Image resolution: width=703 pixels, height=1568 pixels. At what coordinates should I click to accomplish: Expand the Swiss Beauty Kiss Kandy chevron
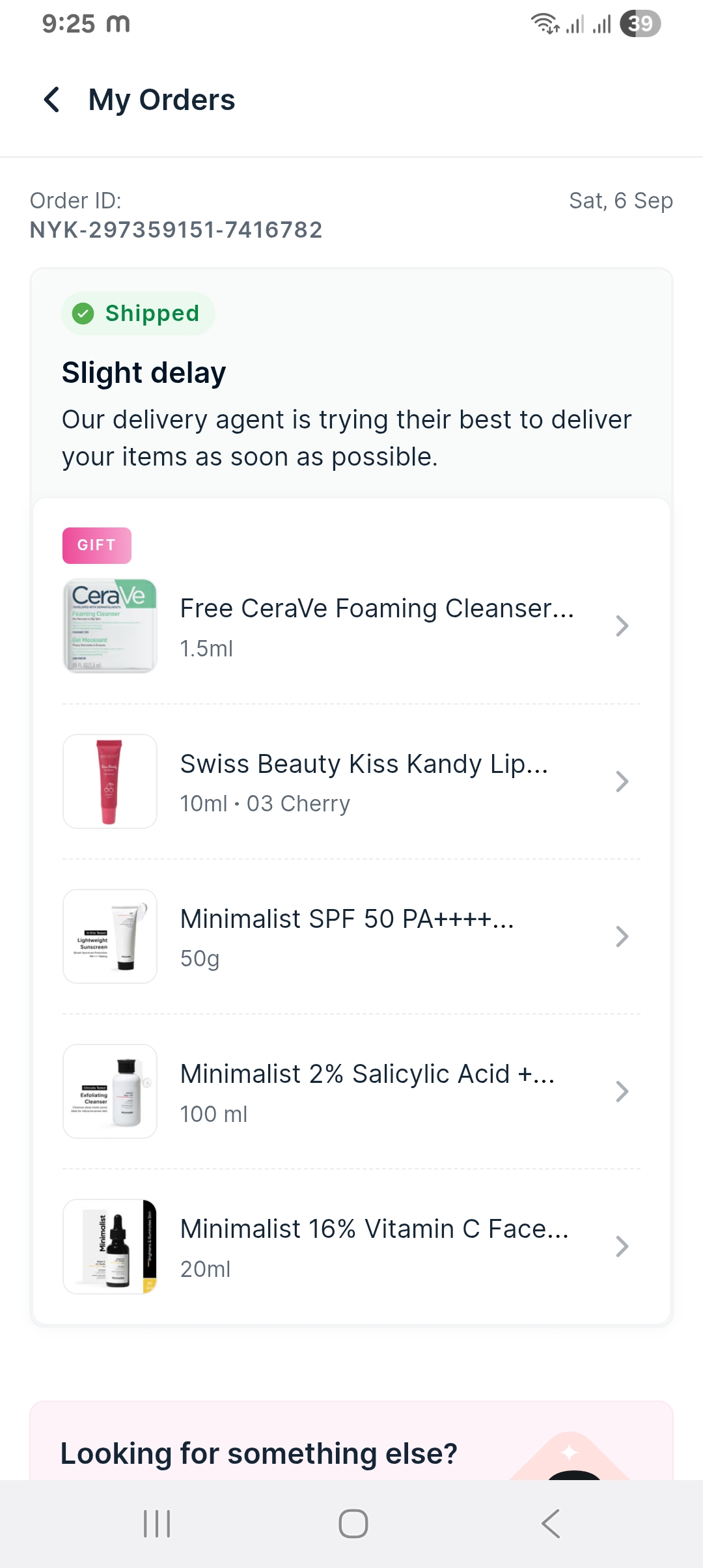(622, 781)
